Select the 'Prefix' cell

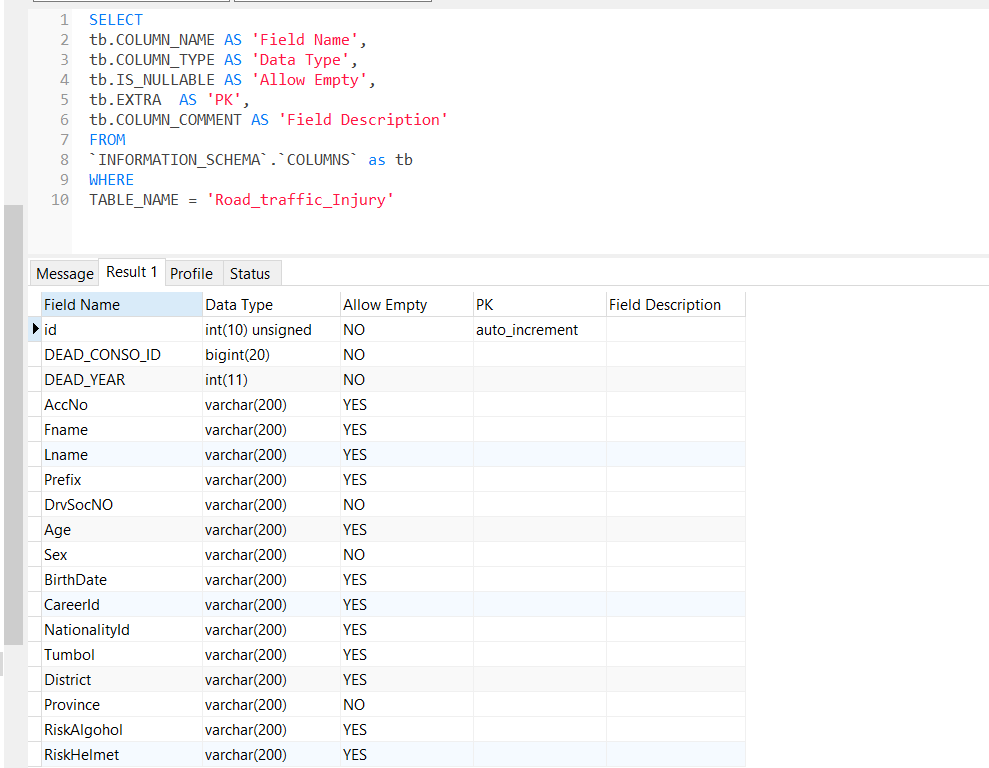pyautogui.click(x=122, y=480)
